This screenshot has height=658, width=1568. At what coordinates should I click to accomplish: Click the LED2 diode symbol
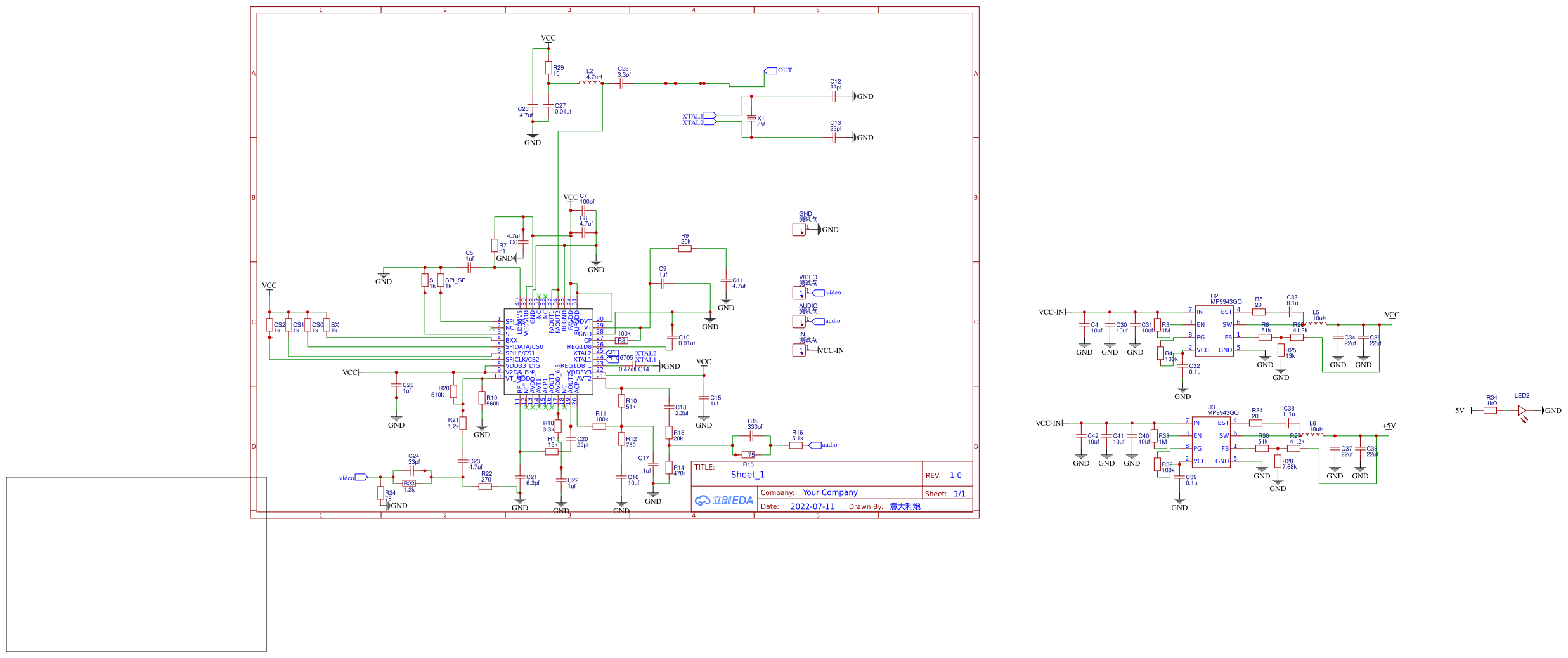pyautogui.click(x=1522, y=411)
